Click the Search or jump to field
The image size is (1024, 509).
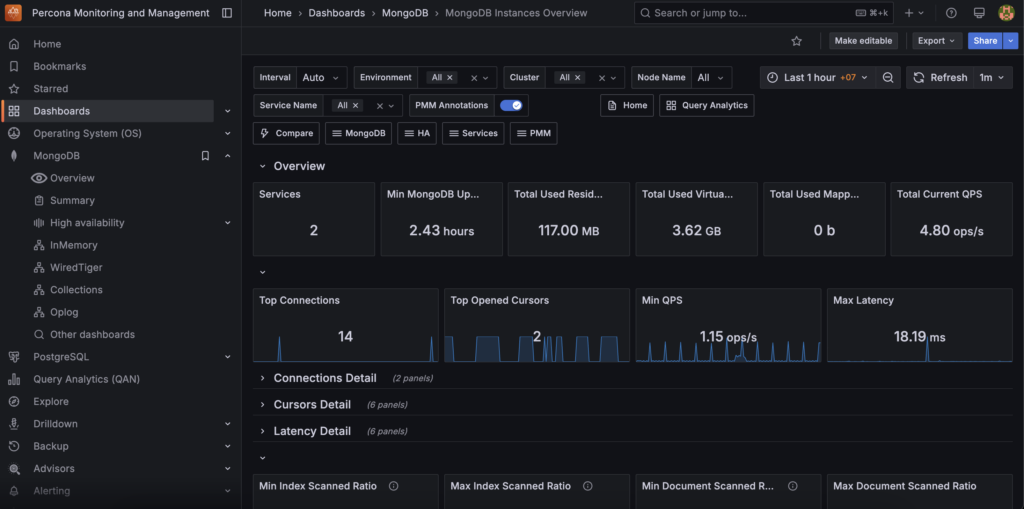[x=764, y=13]
